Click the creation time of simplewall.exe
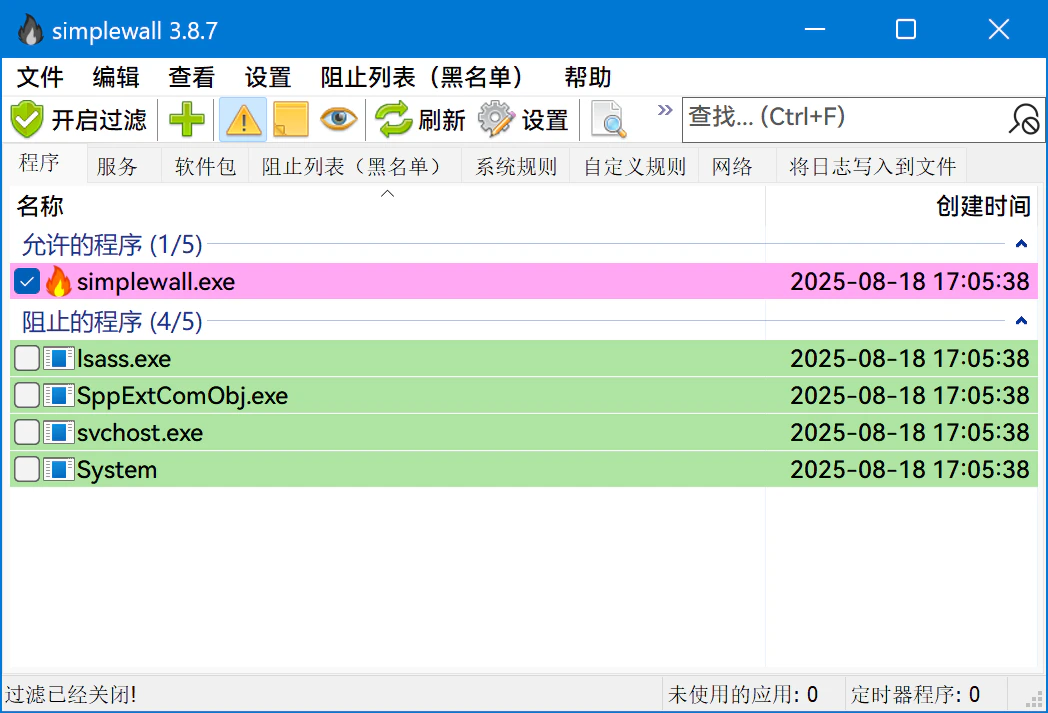The height and width of the screenshot is (713, 1048). point(910,281)
